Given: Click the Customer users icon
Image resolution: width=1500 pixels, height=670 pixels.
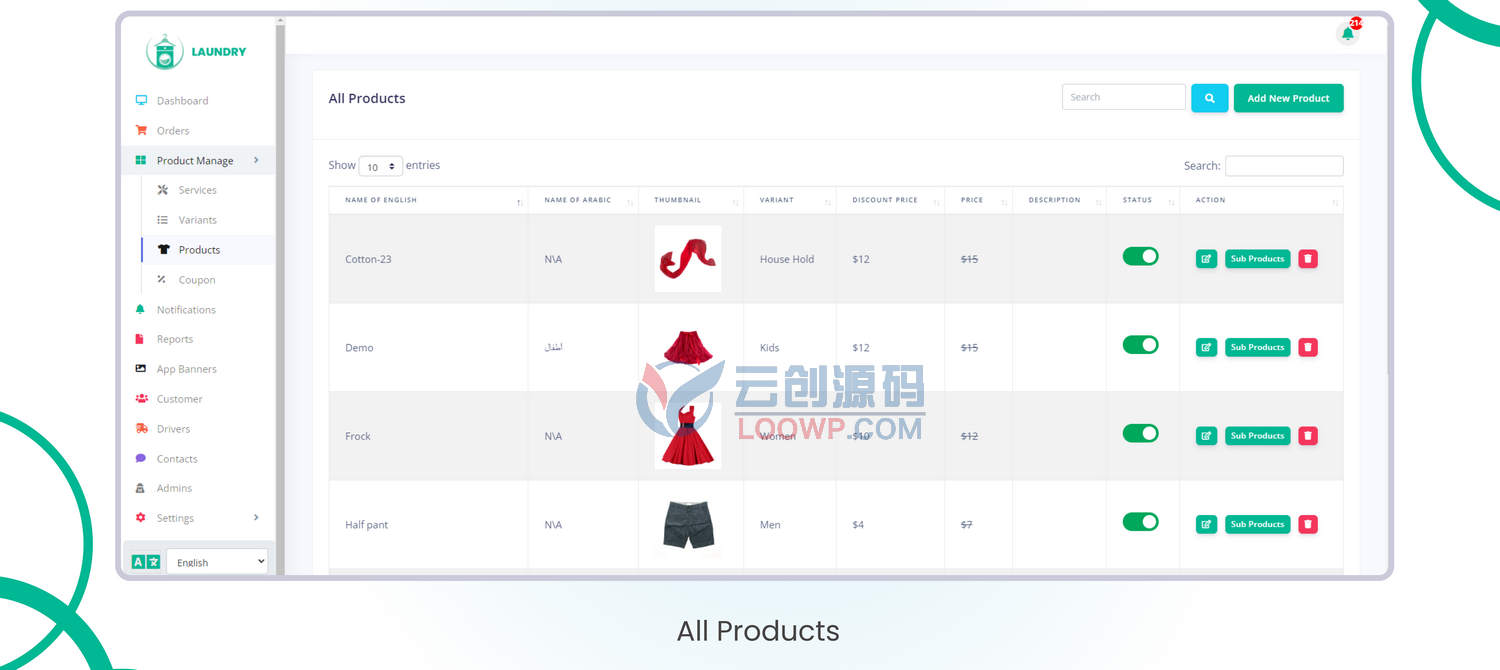Looking at the screenshot, I should click(x=141, y=399).
